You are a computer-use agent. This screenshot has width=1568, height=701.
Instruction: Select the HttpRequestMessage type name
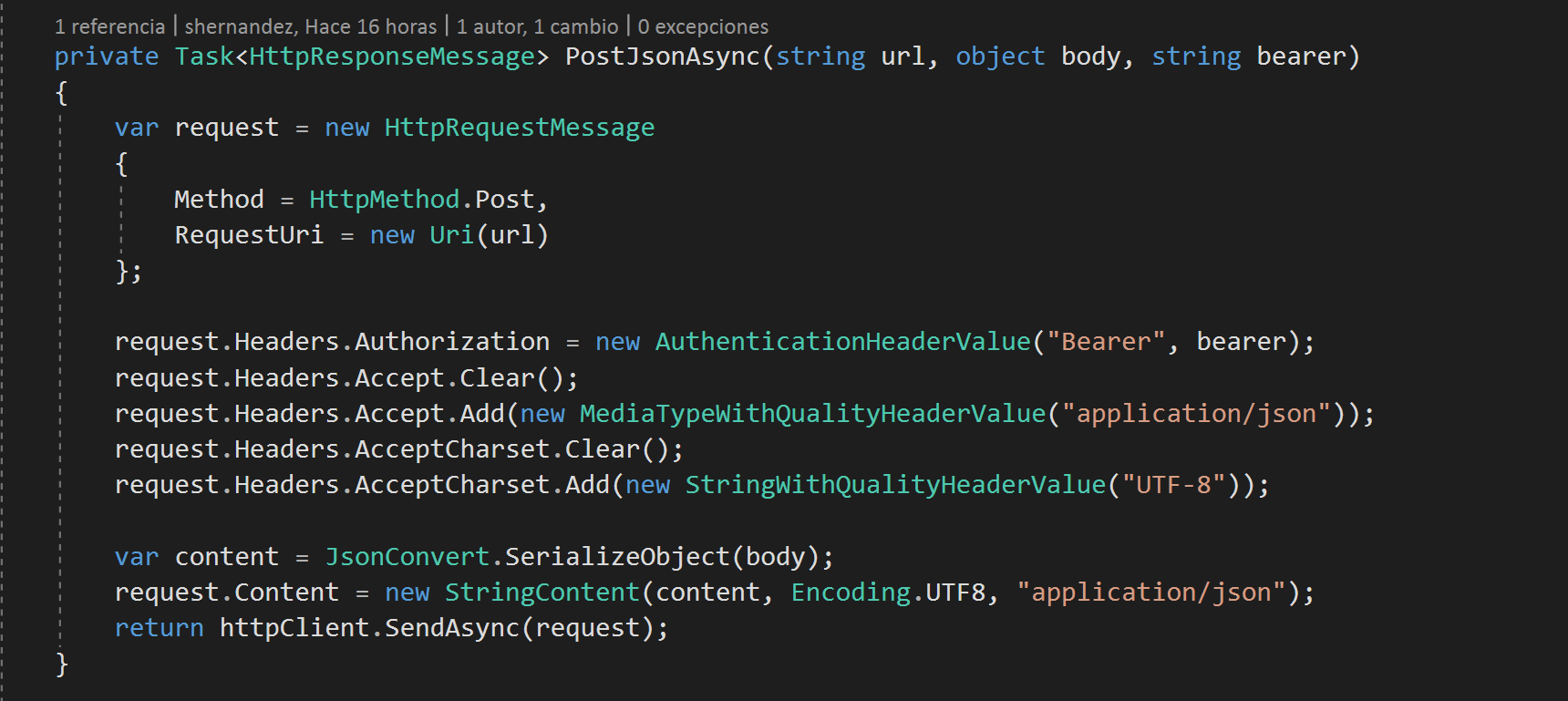tap(519, 128)
